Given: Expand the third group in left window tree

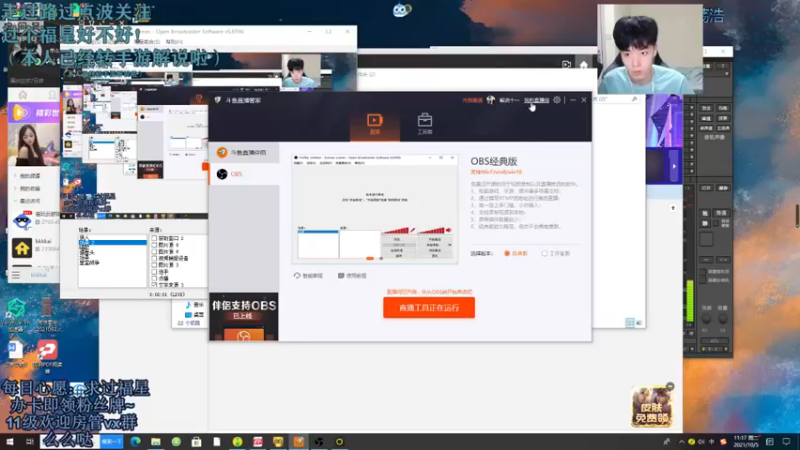Looking at the screenshot, I should pyautogui.click(x=15, y=201).
